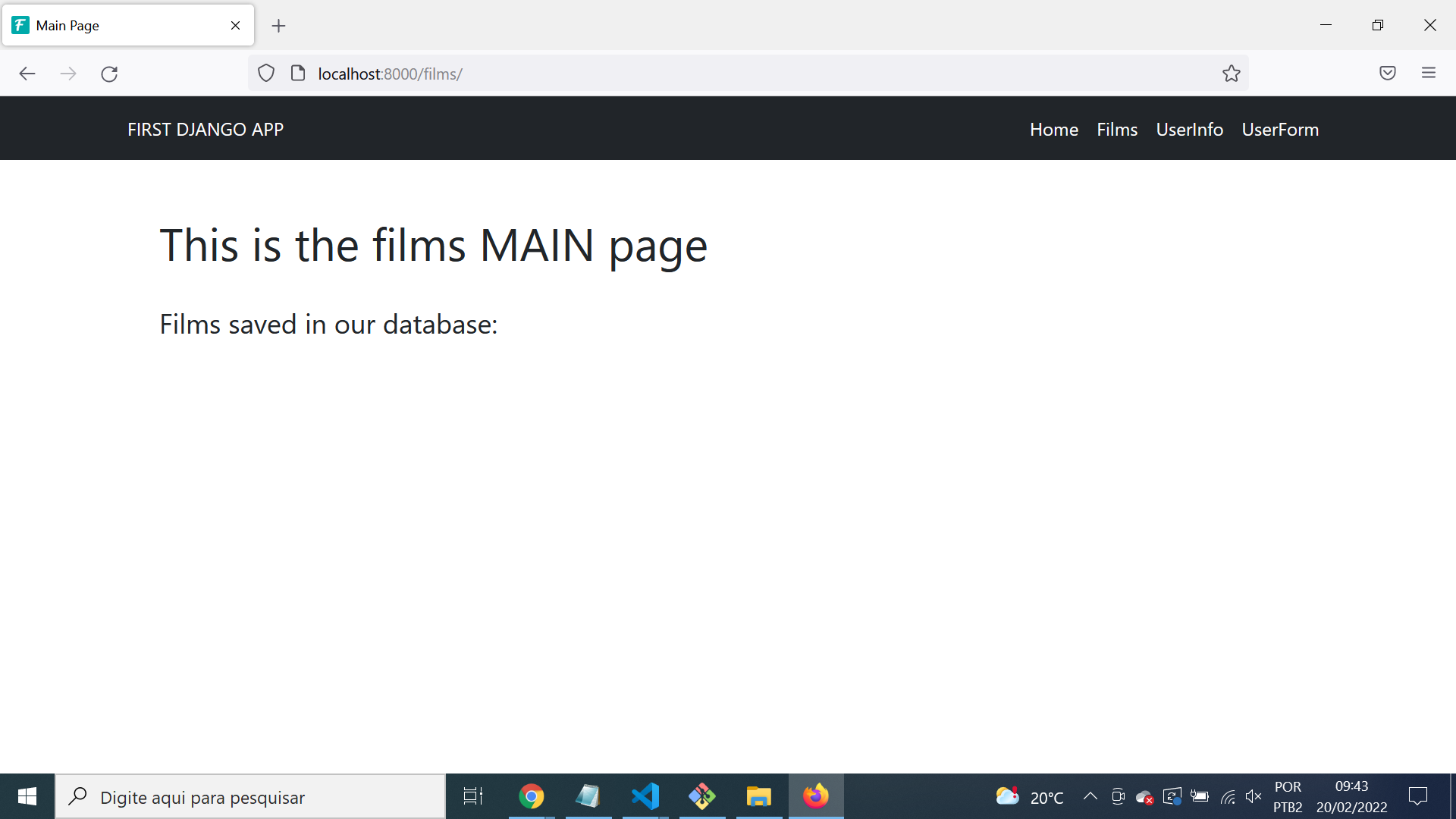The image size is (1456, 819).
Task: Click the browser reload button
Action: [x=109, y=74]
